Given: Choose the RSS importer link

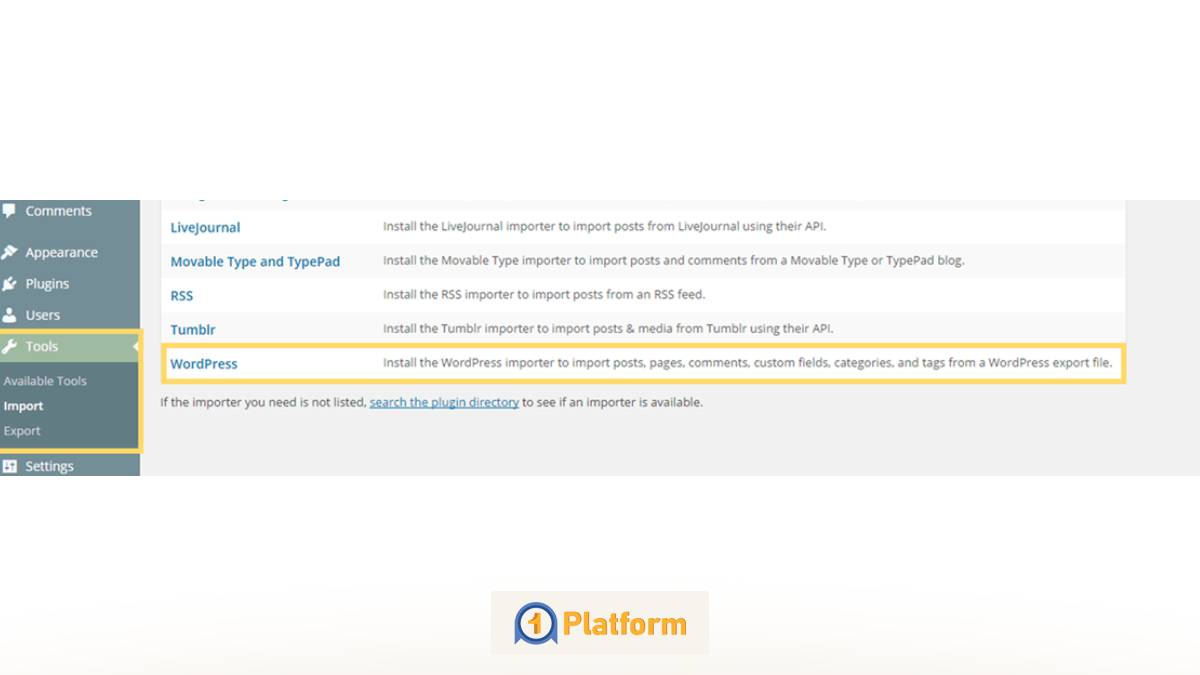Looking at the screenshot, I should [x=182, y=296].
